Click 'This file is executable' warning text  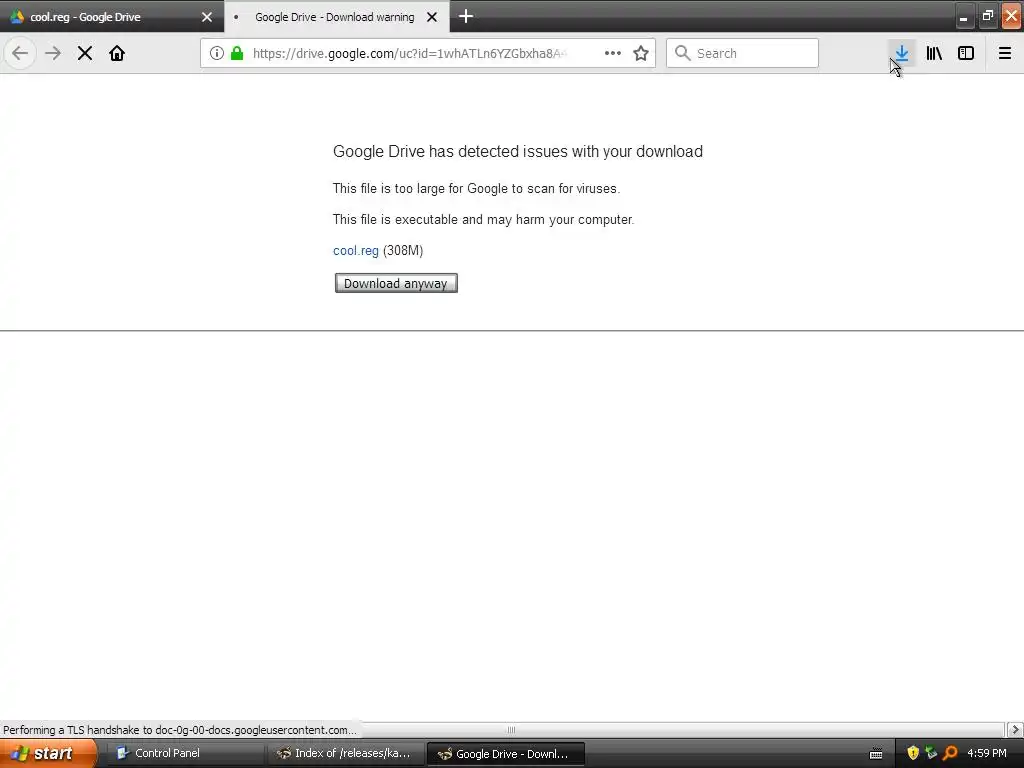483,219
